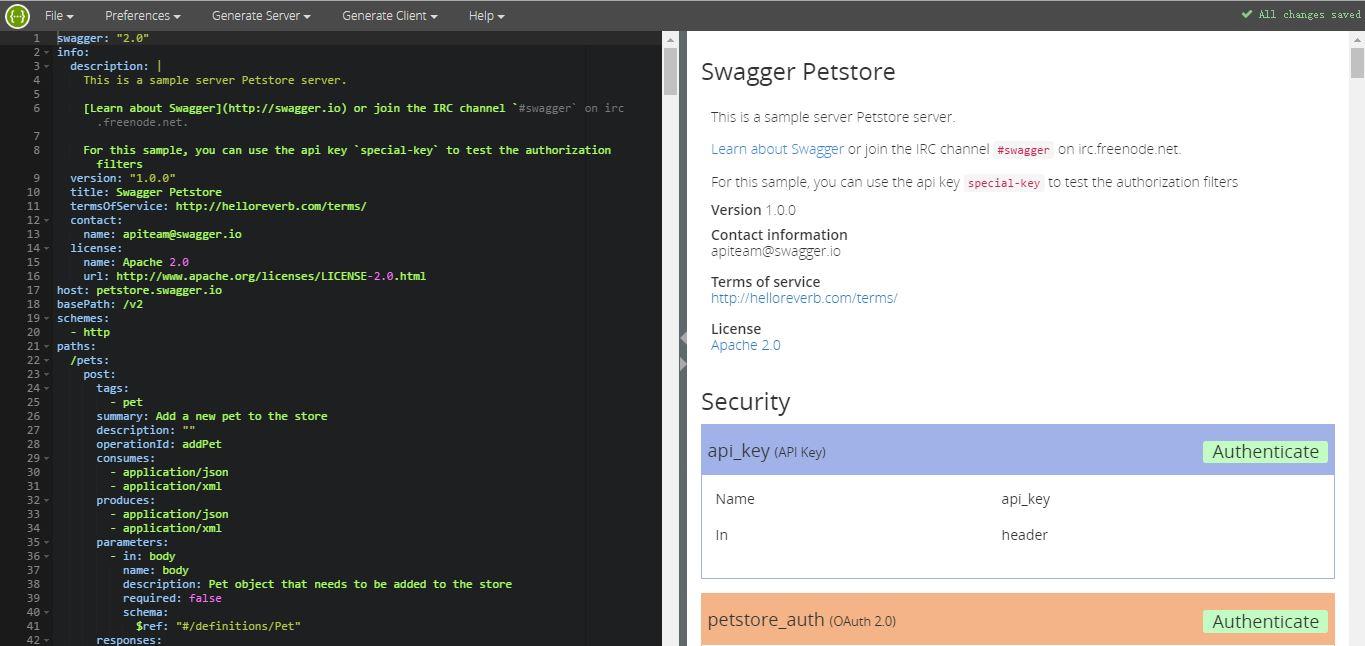This screenshot has height=646, width=1365.
Task: Click the petstore_auth security header
Action: coord(1018,619)
